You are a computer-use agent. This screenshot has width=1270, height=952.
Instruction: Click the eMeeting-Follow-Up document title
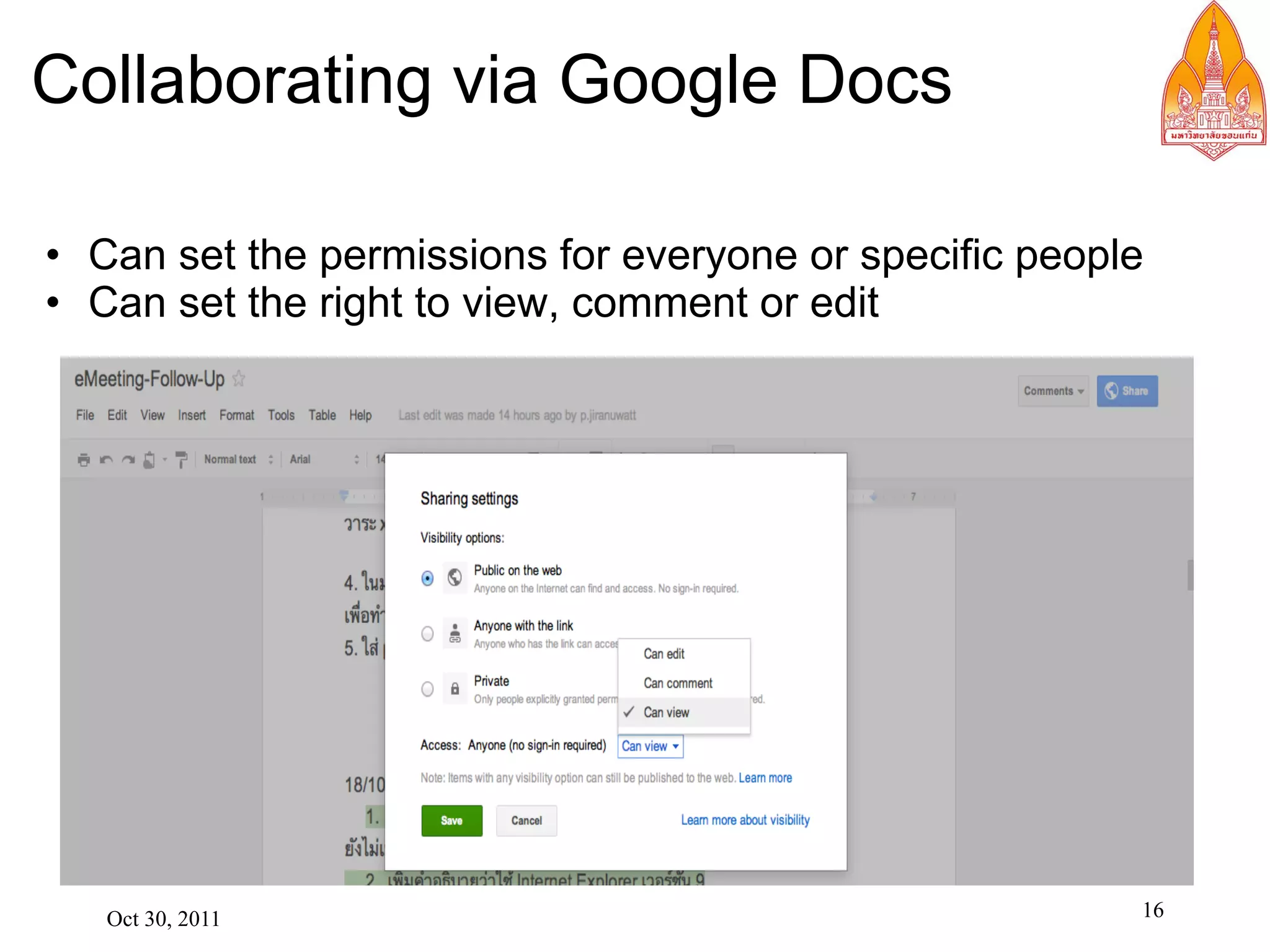click(x=149, y=379)
